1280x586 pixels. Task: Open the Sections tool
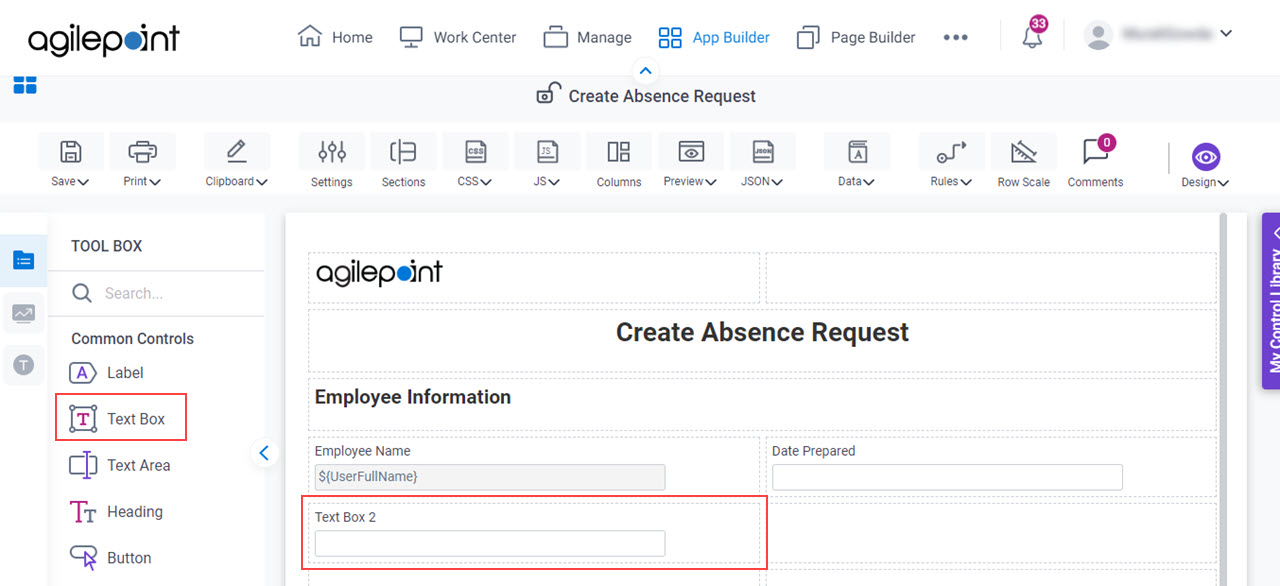[x=403, y=162]
